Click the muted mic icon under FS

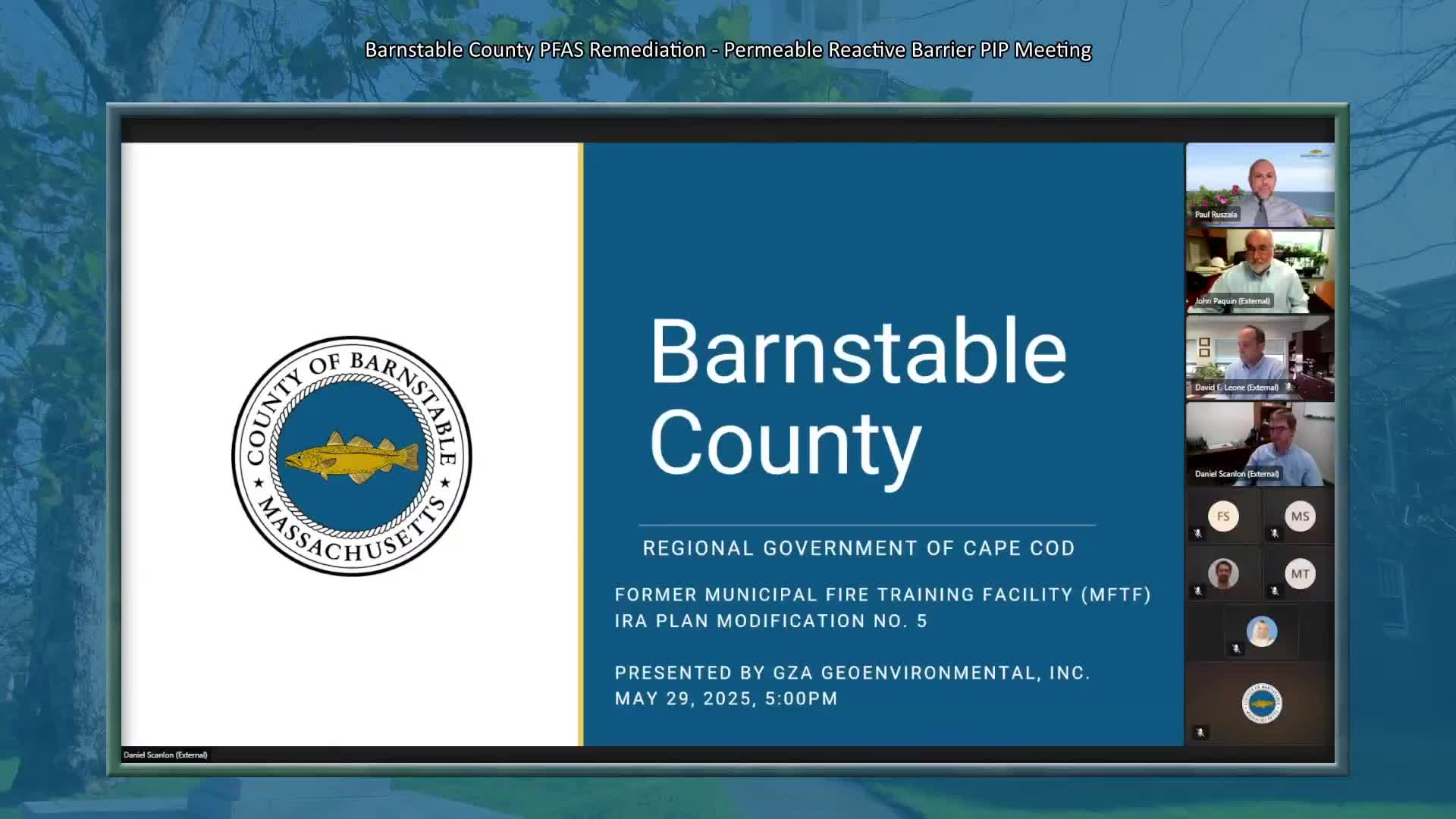[x=1198, y=534]
